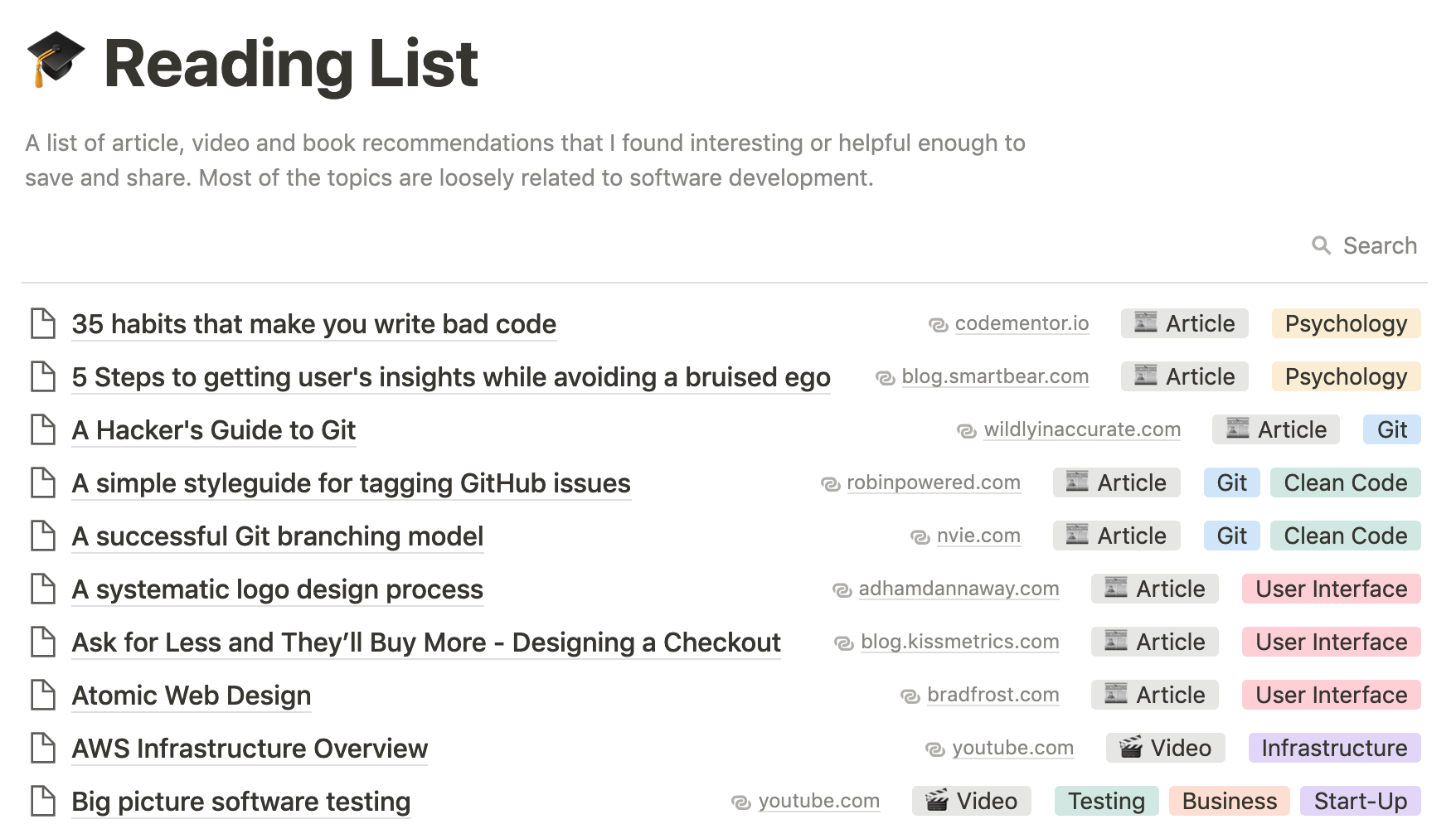Open 'A systematic logo design process' page
The height and width of the screenshot is (829, 1456).
(x=278, y=589)
